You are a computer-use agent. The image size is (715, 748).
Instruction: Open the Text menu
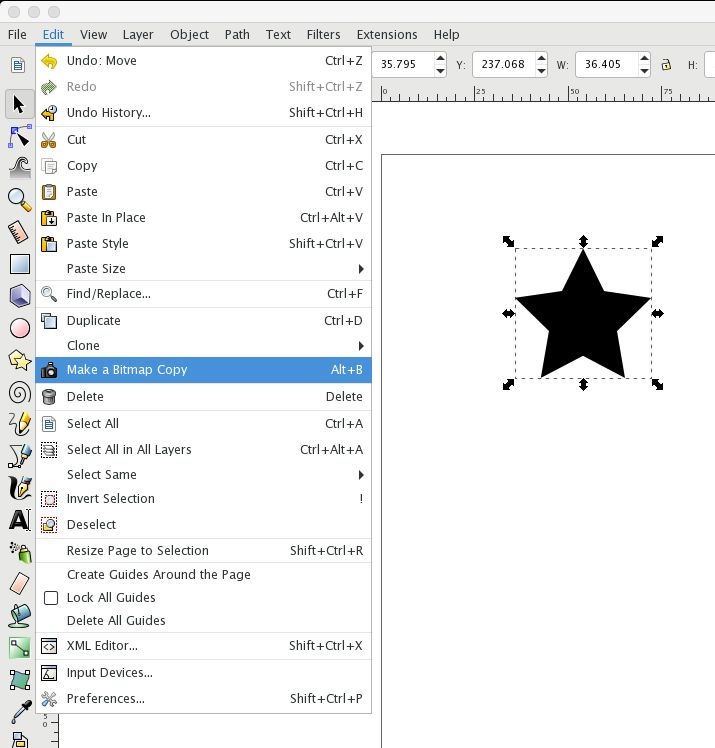pos(278,34)
